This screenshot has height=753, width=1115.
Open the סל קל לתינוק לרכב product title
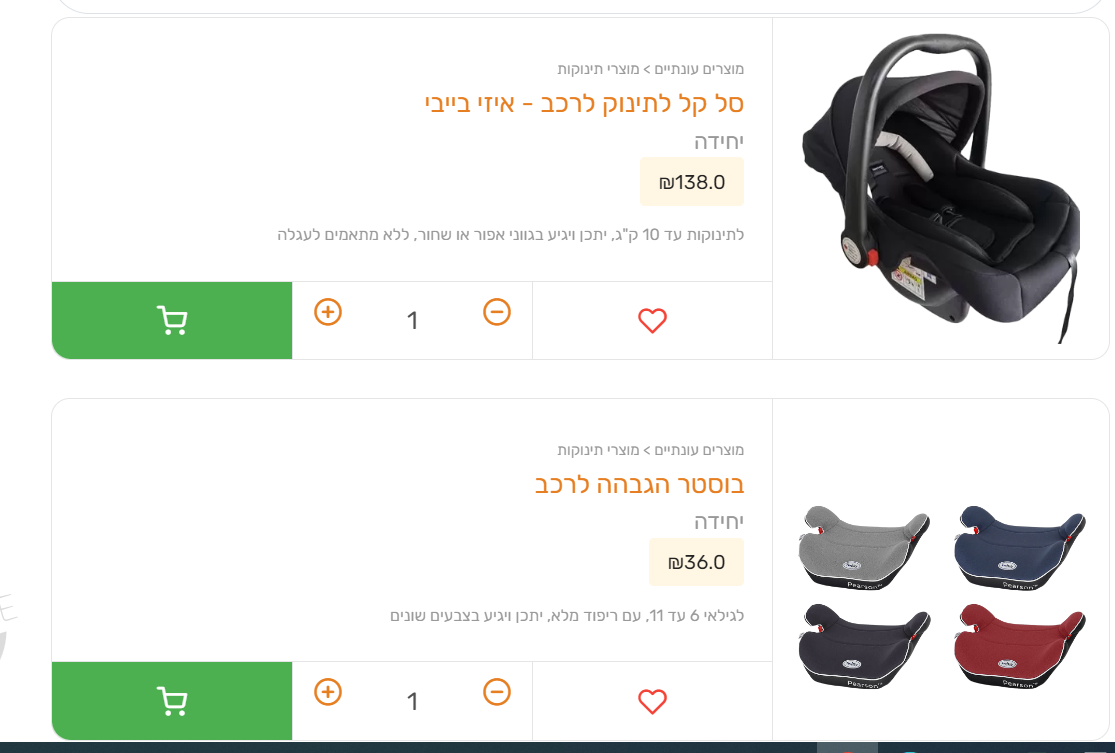point(585,104)
